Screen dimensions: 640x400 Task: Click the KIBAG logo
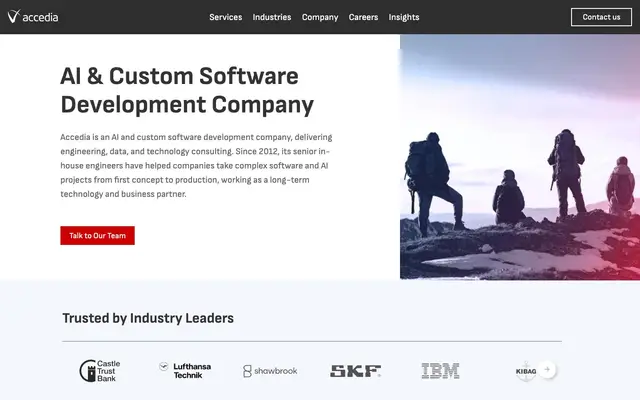tap(526, 371)
